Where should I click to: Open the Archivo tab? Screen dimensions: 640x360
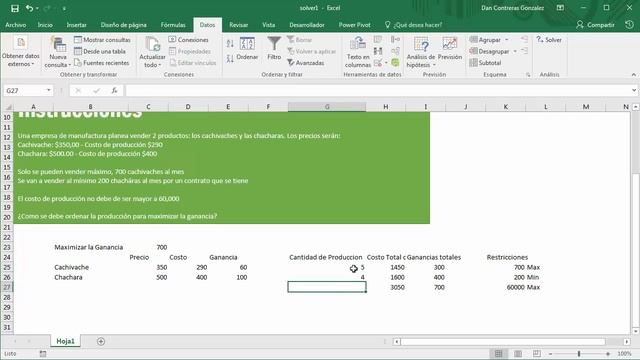tap(16, 25)
